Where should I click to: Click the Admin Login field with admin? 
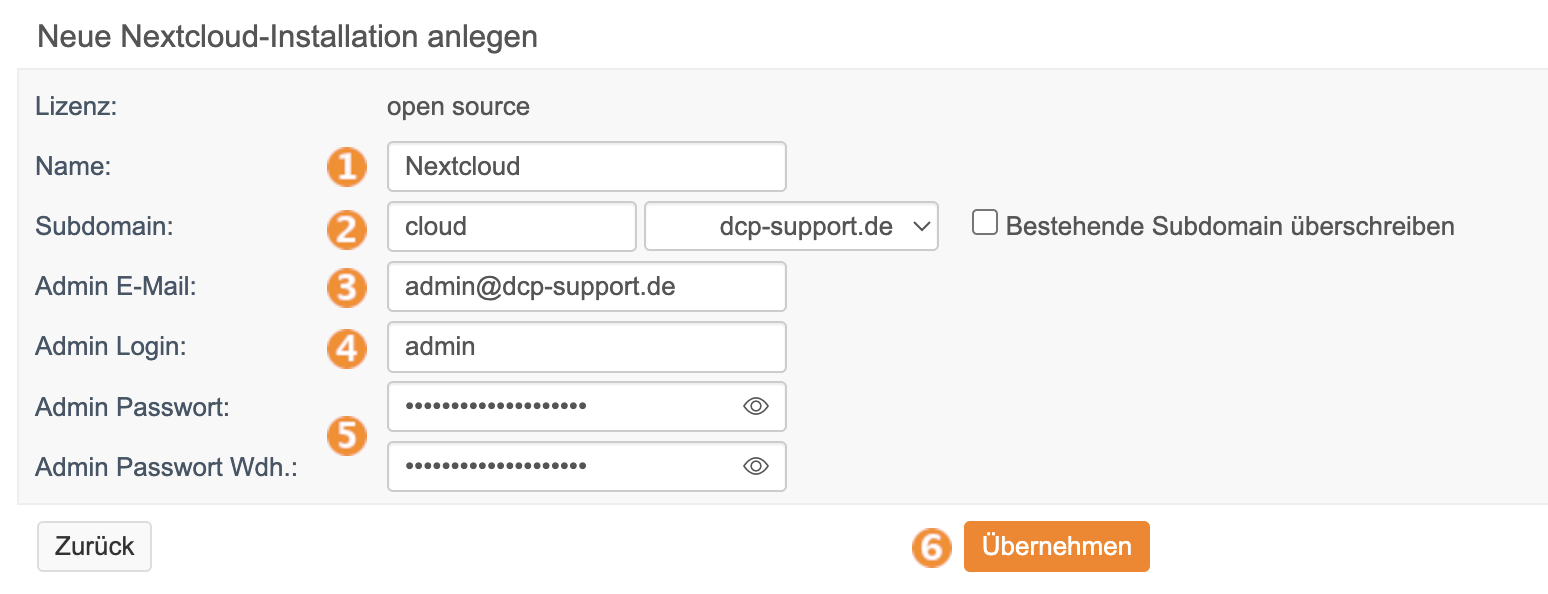(586, 347)
